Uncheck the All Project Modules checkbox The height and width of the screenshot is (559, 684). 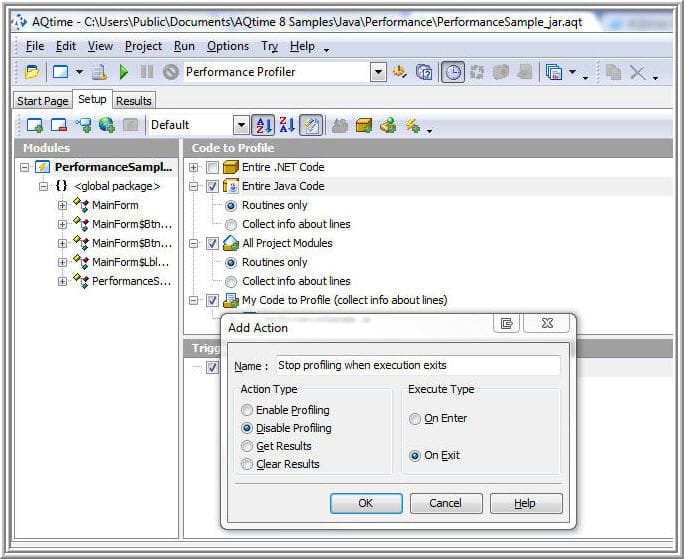(x=212, y=243)
